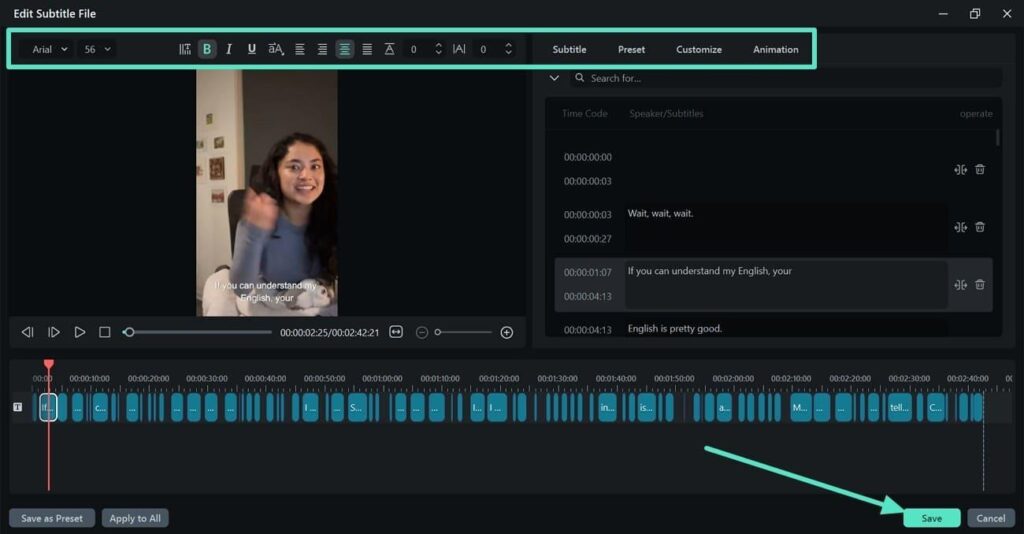Align subtitle text left
The width and height of the screenshot is (1024, 534).
click(x=300, y=49)
